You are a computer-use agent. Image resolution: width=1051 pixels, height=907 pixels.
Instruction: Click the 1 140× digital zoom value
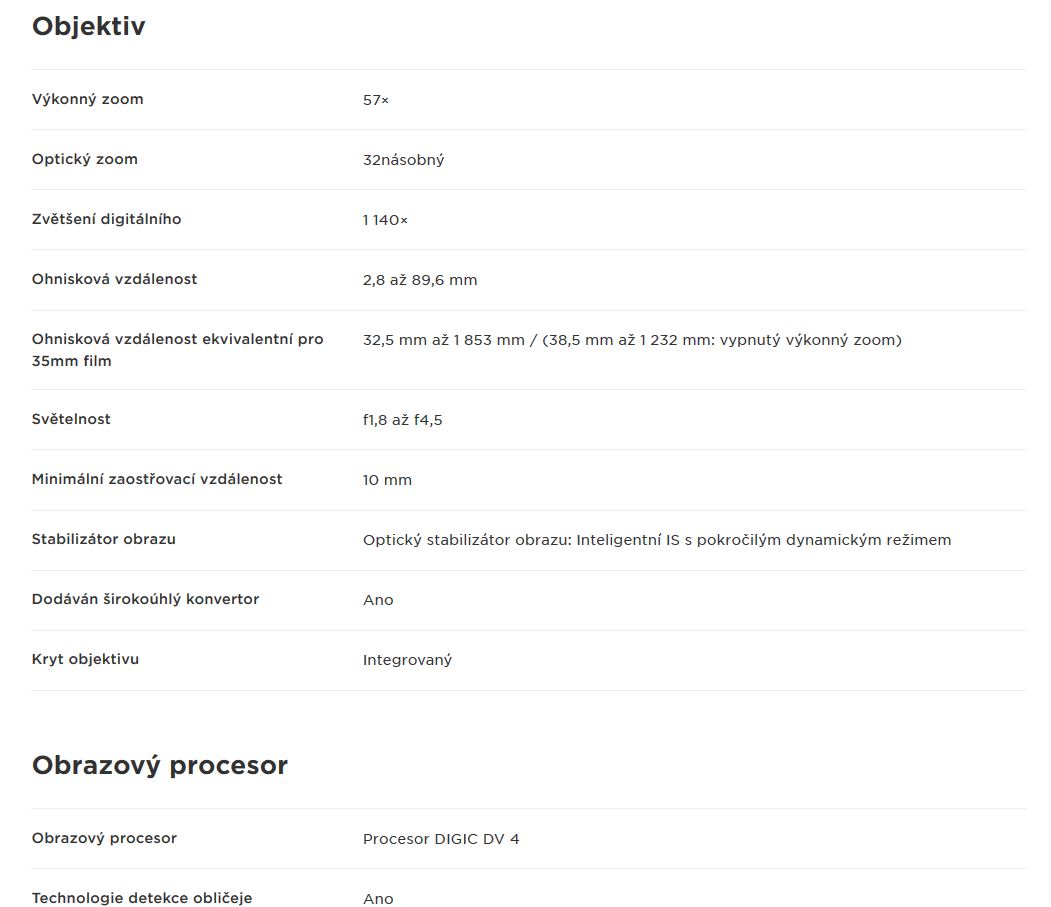[385, 220]
